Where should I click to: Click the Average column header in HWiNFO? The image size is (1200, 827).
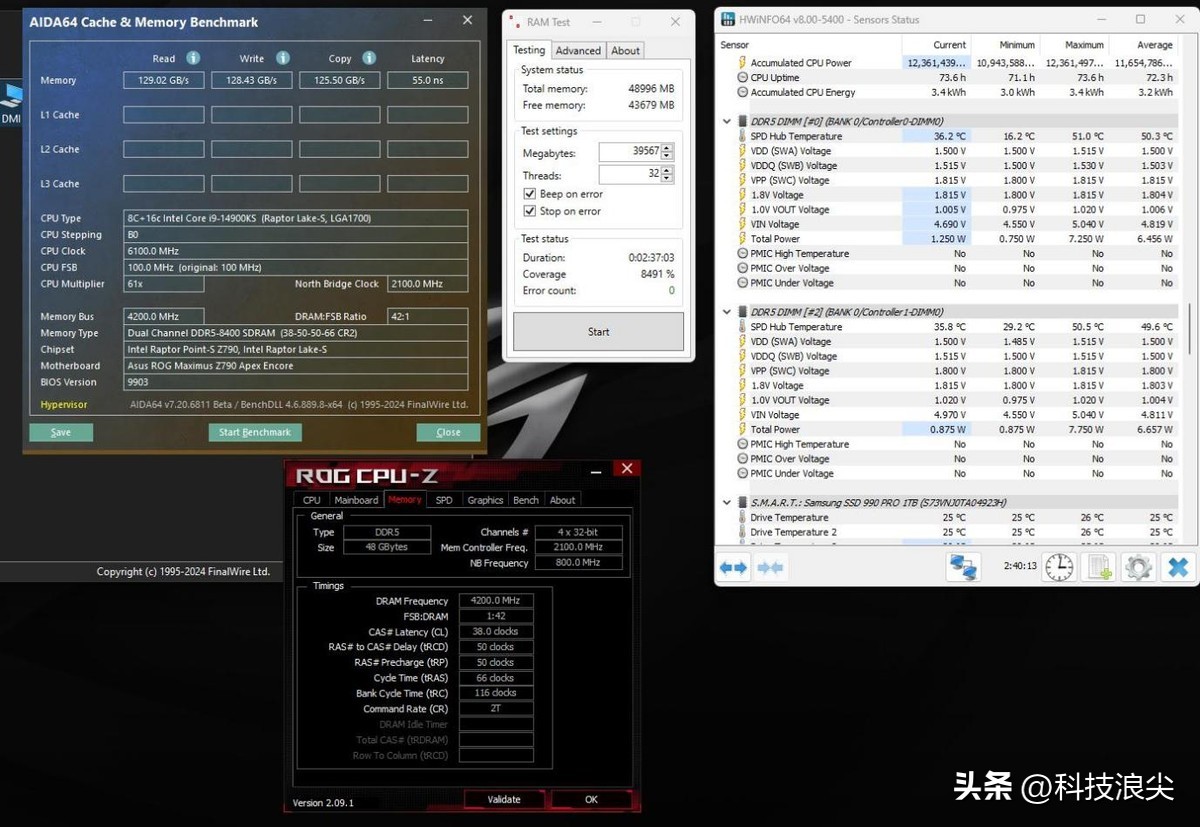(1143, 45)
